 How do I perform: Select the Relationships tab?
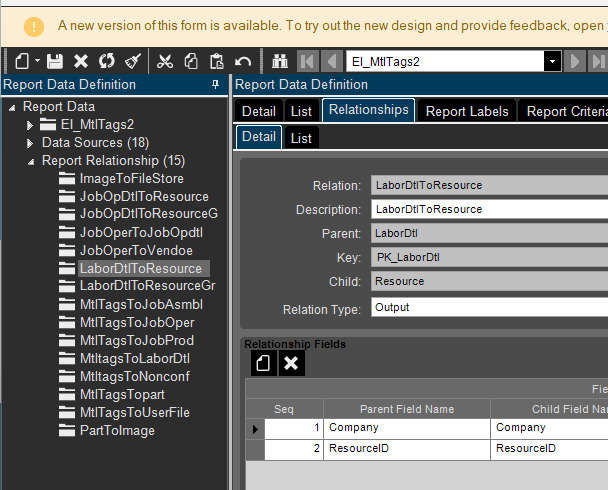pos(369,110)
